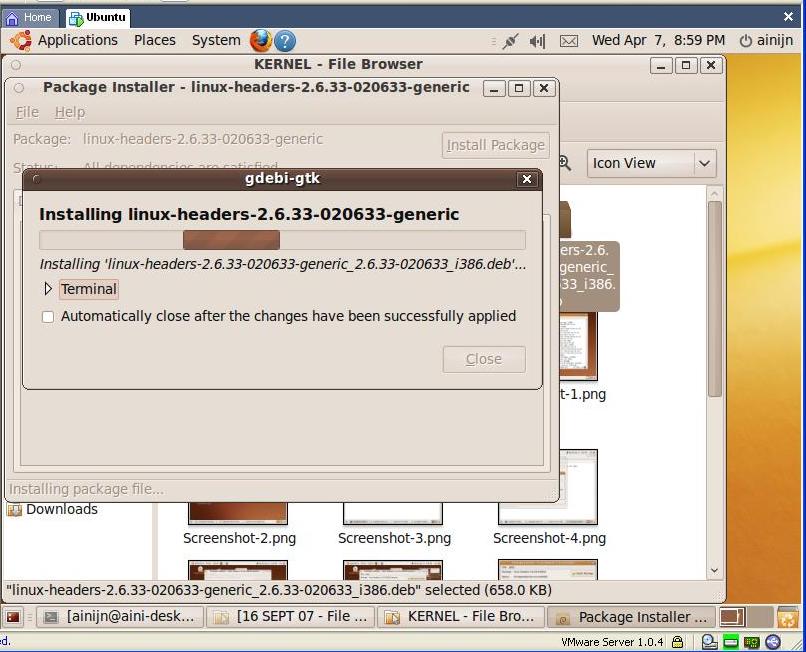Screen dimensions: 806x652
Task: Click the 'Installing package file...' status text
Action: coord(86,489)
